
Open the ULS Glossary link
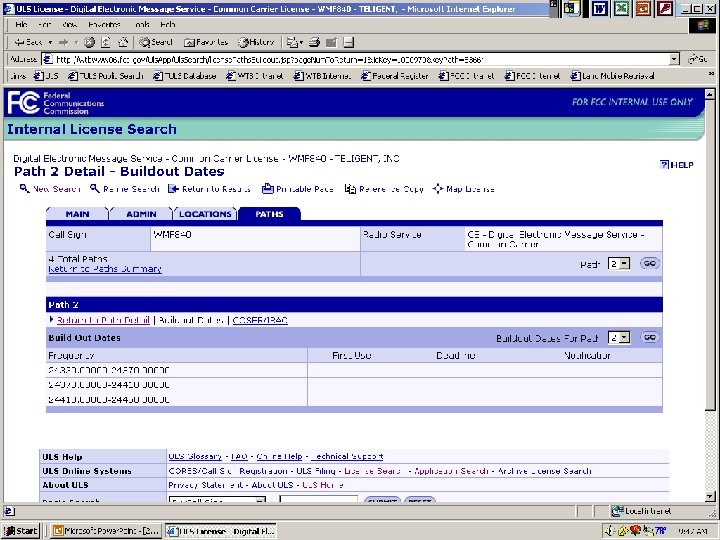pos(195,456)
